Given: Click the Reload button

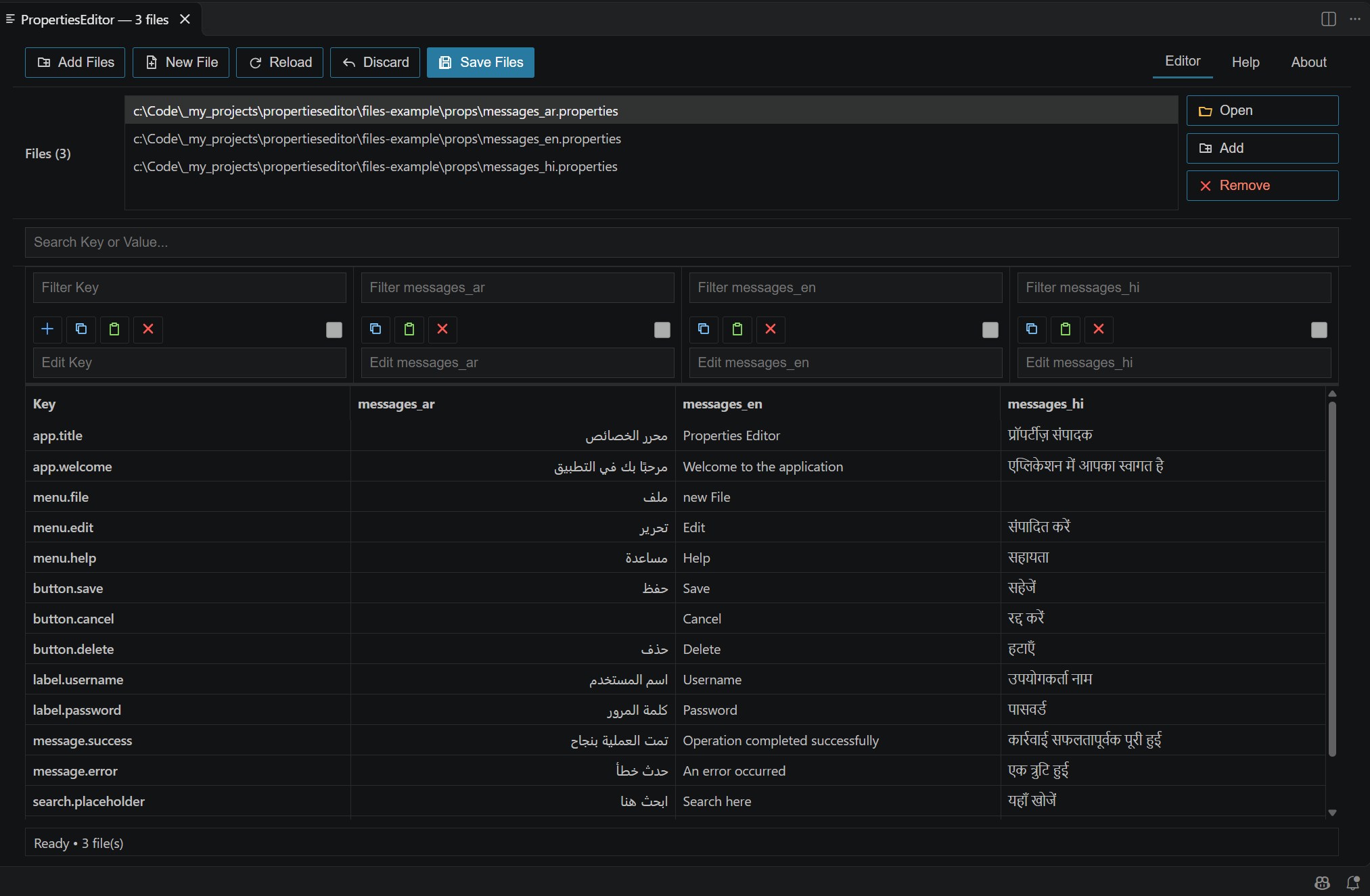Looking at the screenshot, I should pyautogui.click(x=279, y=62).
